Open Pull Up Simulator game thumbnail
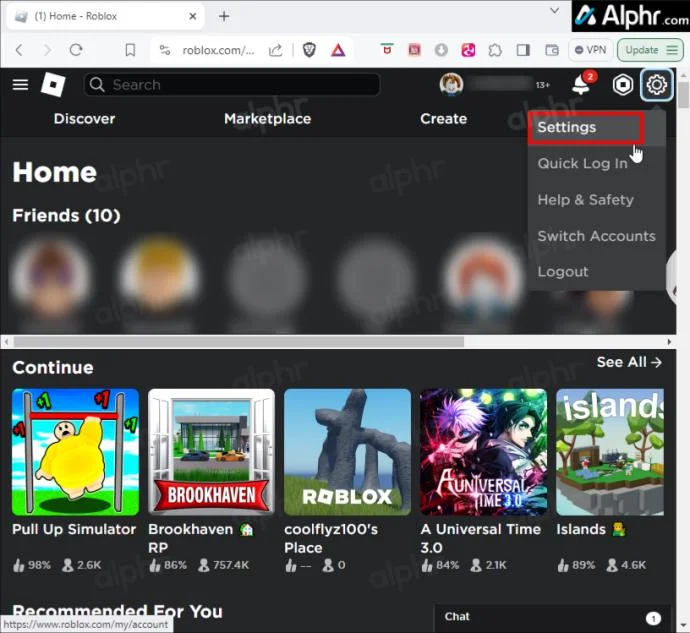690x633 pixels. click(x=75, y=452)
